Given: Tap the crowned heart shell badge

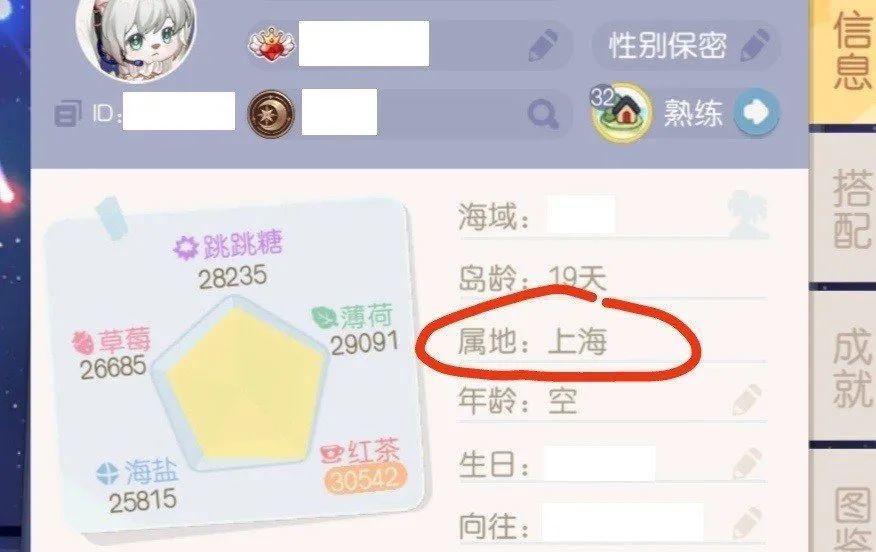Looking at the screenshot, I should coord(272,45).
